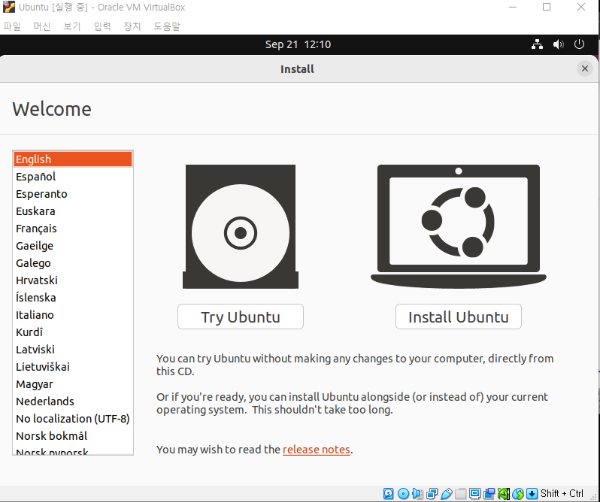
Task: Select Esperanto in the language list
Action: pyautogui.click(x=73, y=194)
